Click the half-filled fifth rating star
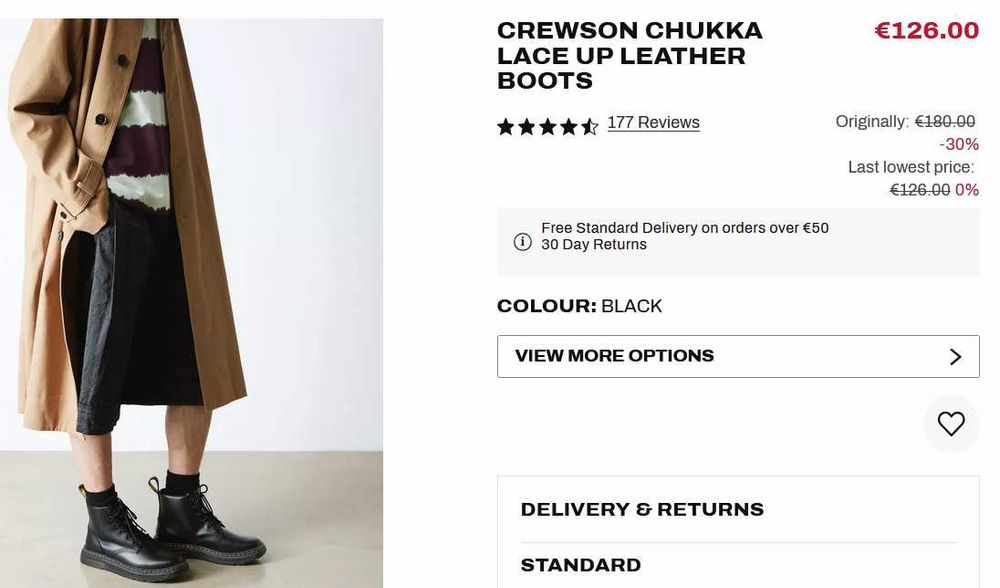Viewport: 1000px width, 588px height. point(590,127)
